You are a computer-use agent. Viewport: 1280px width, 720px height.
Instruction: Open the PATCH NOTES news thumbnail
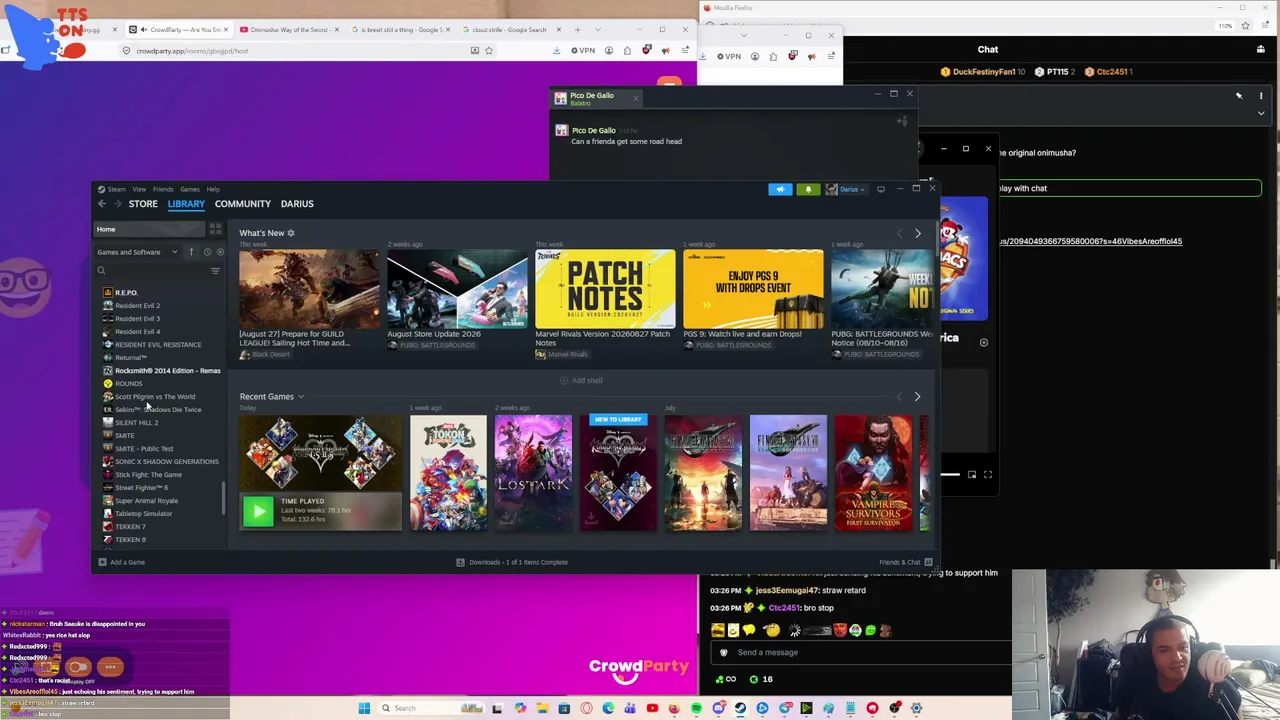coord(605,289)
